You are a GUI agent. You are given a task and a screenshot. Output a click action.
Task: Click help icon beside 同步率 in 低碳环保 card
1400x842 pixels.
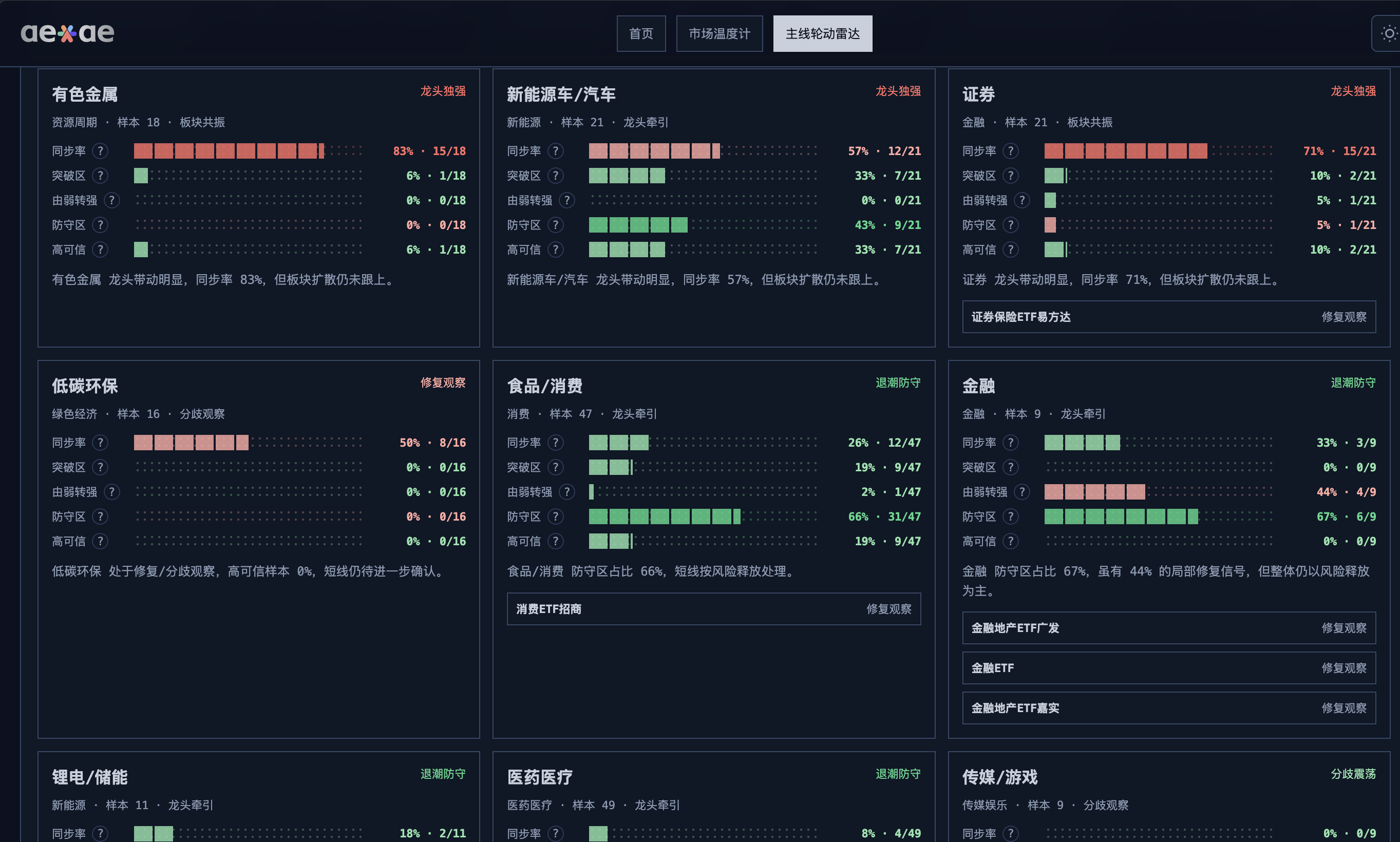(101, 443)
